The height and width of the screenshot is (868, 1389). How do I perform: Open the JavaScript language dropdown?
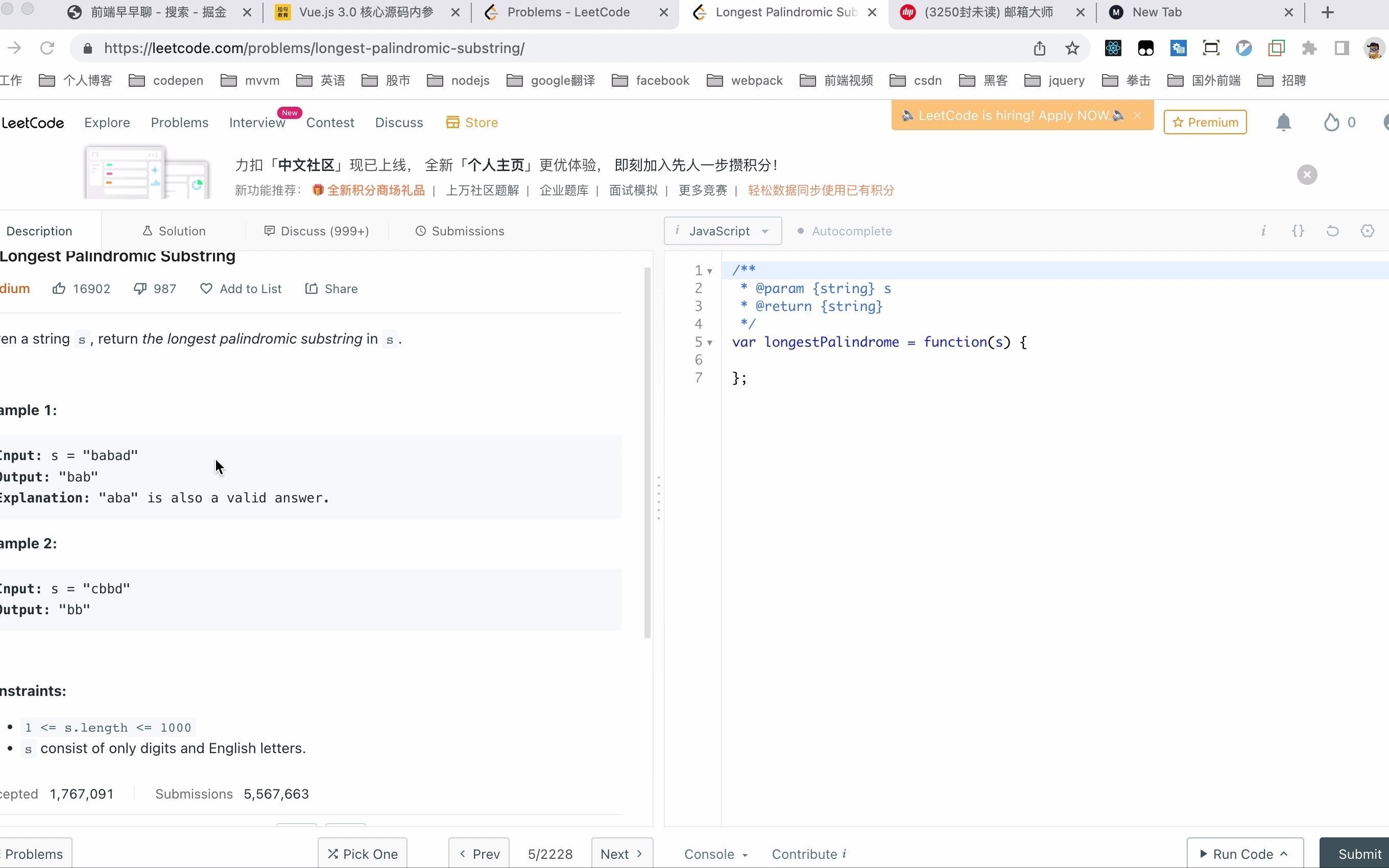(x=723, y=231)
